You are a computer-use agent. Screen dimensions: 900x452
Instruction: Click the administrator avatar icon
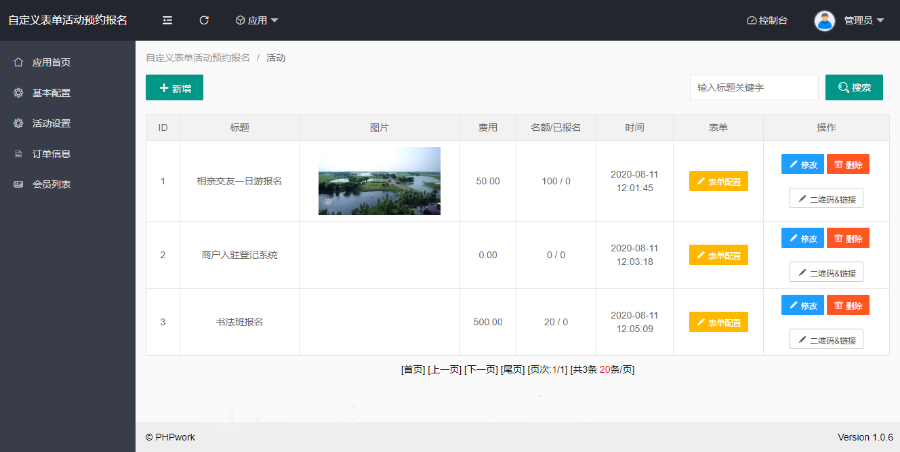[824, 20]
